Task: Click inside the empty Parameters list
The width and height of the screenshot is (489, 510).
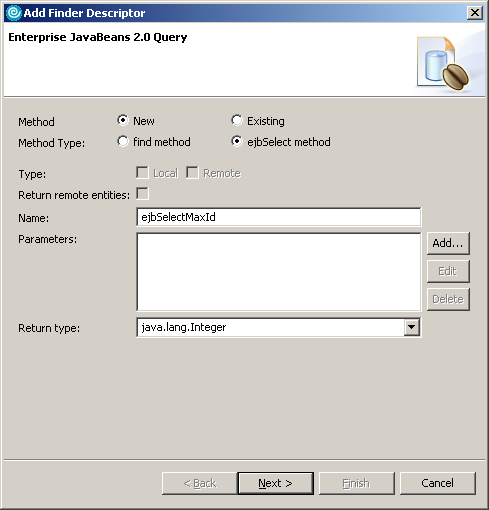Action: [x=279, y=272]
